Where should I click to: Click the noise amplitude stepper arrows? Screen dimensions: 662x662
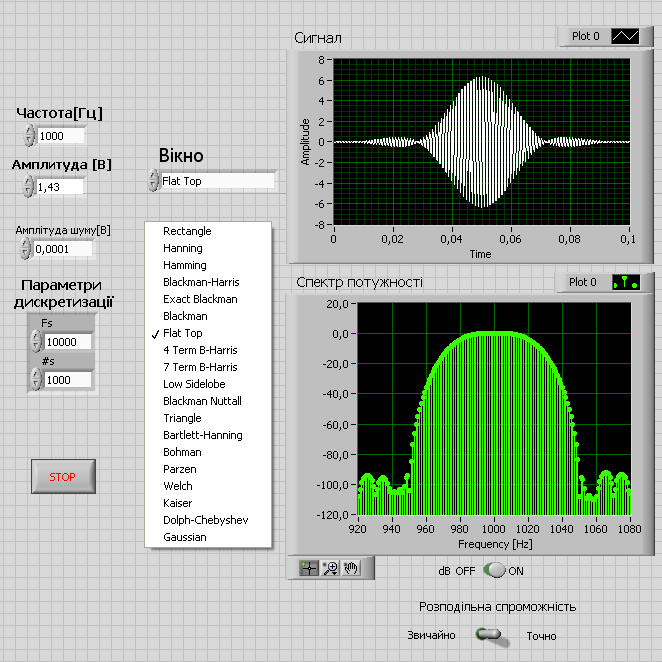pyautogui.click(x=26, y=249)
